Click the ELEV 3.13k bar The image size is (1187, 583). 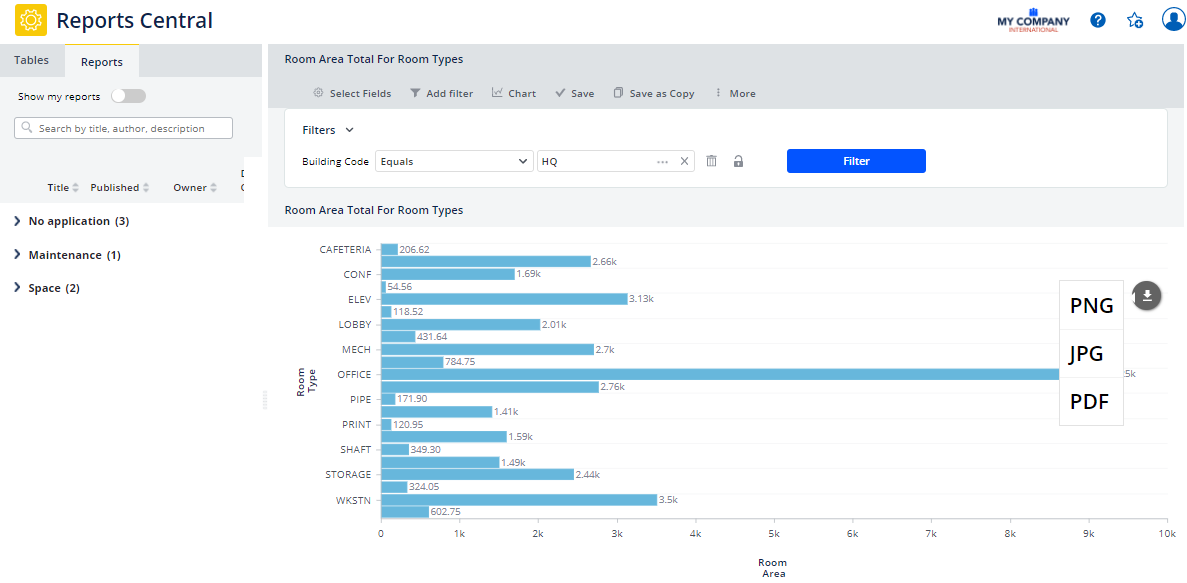click(x=504, y=299)
